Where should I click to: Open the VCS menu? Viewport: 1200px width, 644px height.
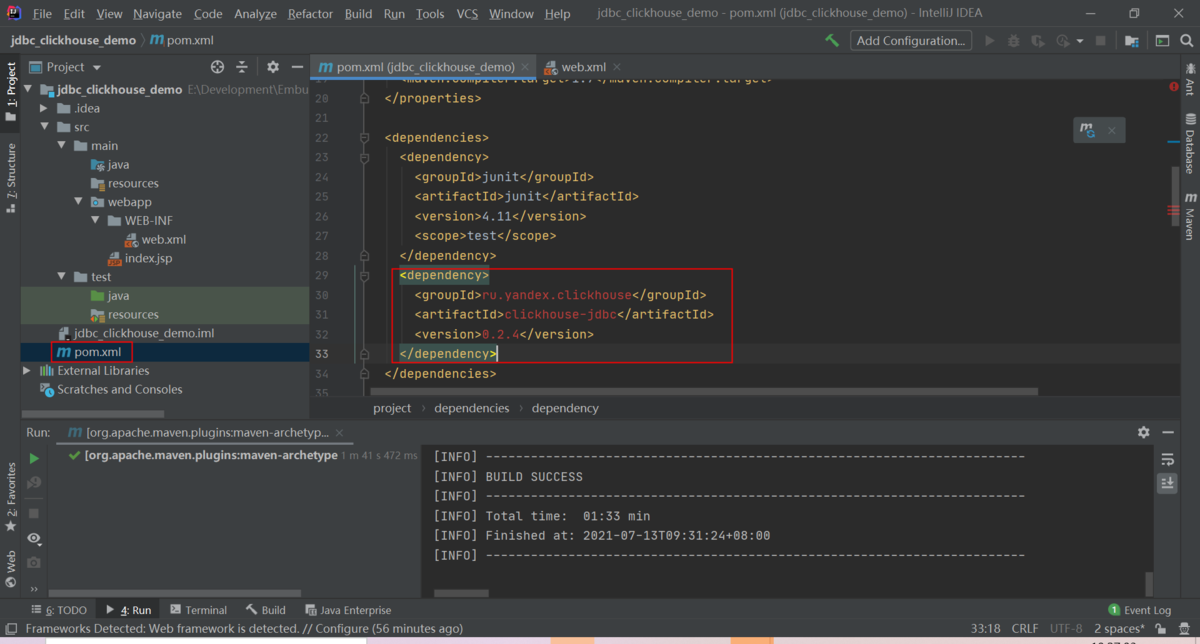(467, 14)
